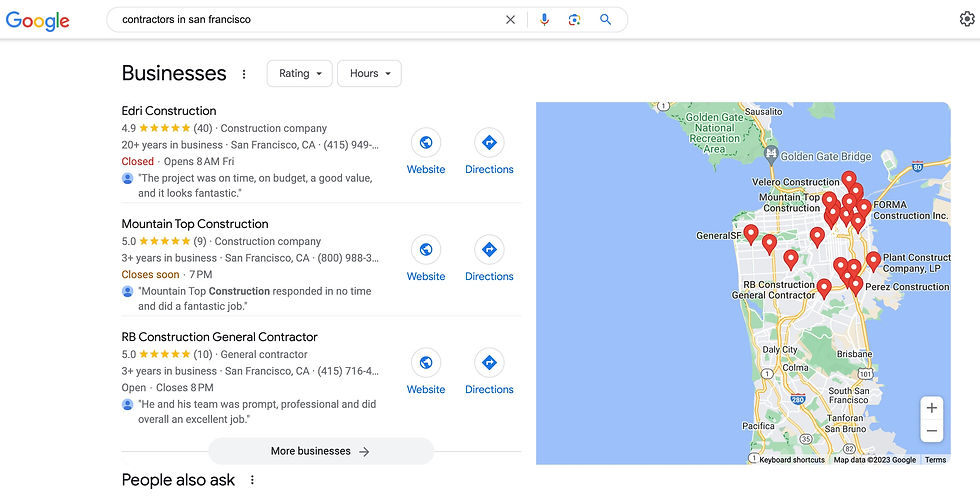
Task: Click the blue magnifier search icon
Action: [605, 20]
